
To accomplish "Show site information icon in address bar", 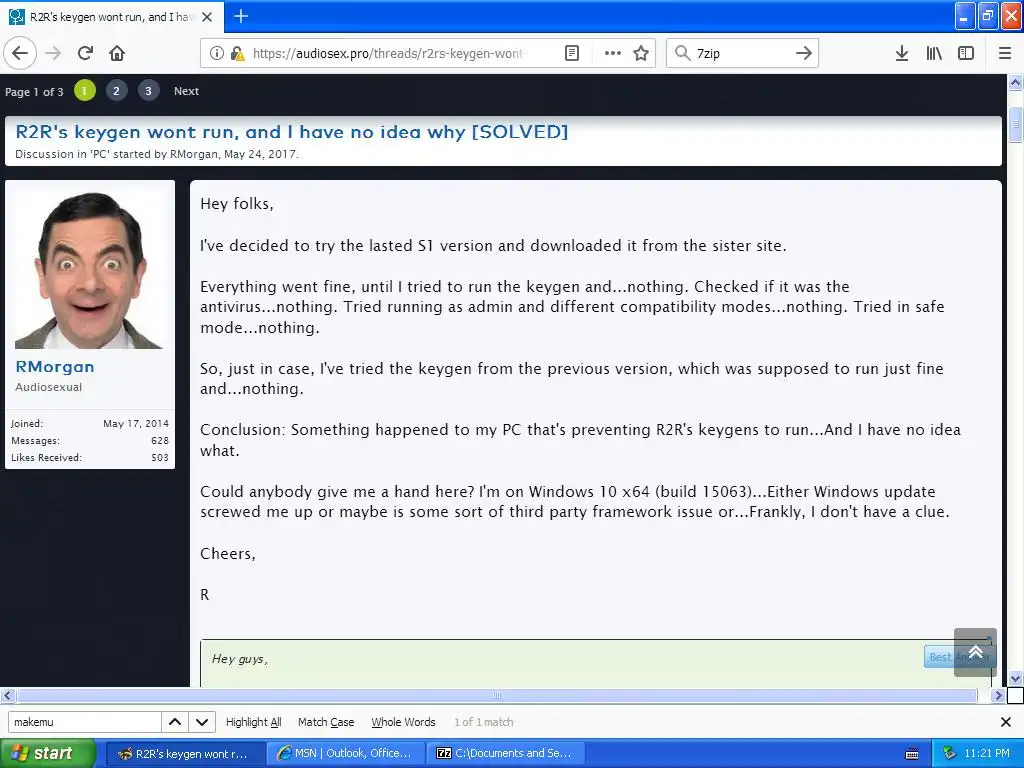I will tap(216, 53).
